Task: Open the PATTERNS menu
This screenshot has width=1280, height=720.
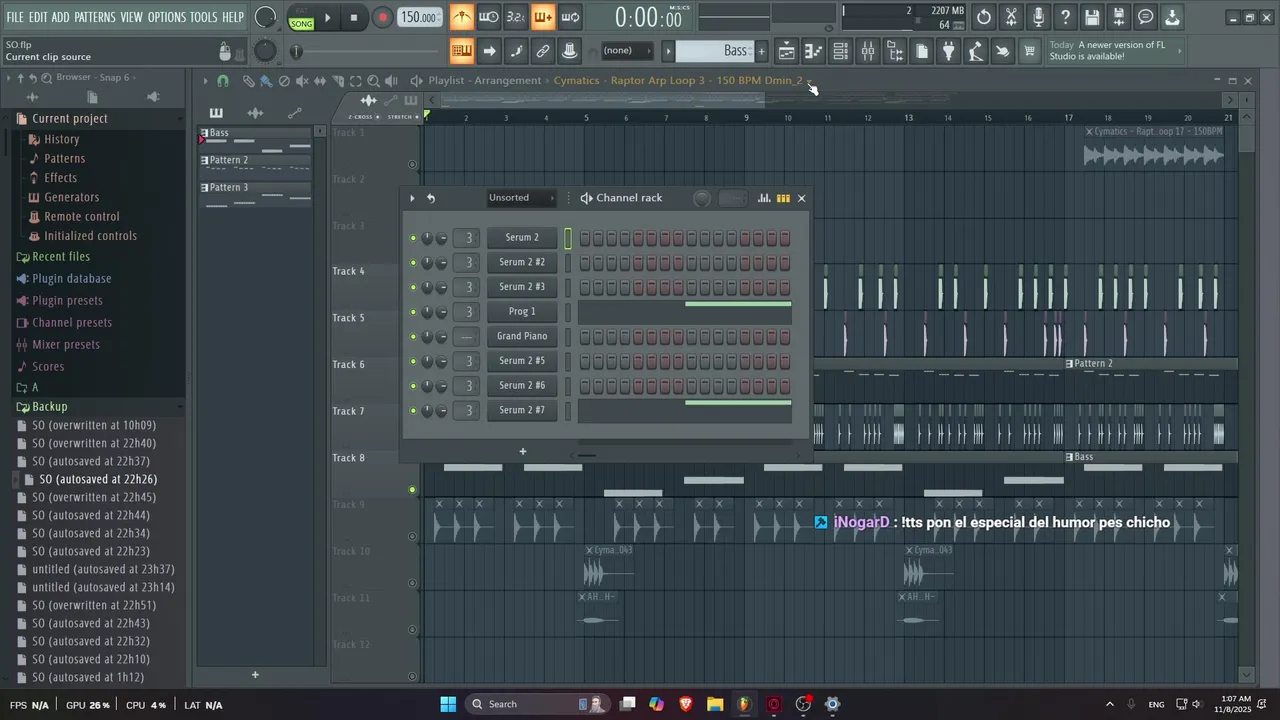Action: [95, 17]
